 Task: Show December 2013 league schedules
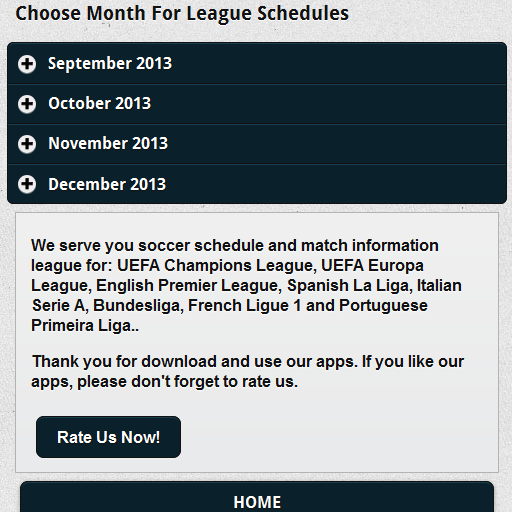coord(257,184)
